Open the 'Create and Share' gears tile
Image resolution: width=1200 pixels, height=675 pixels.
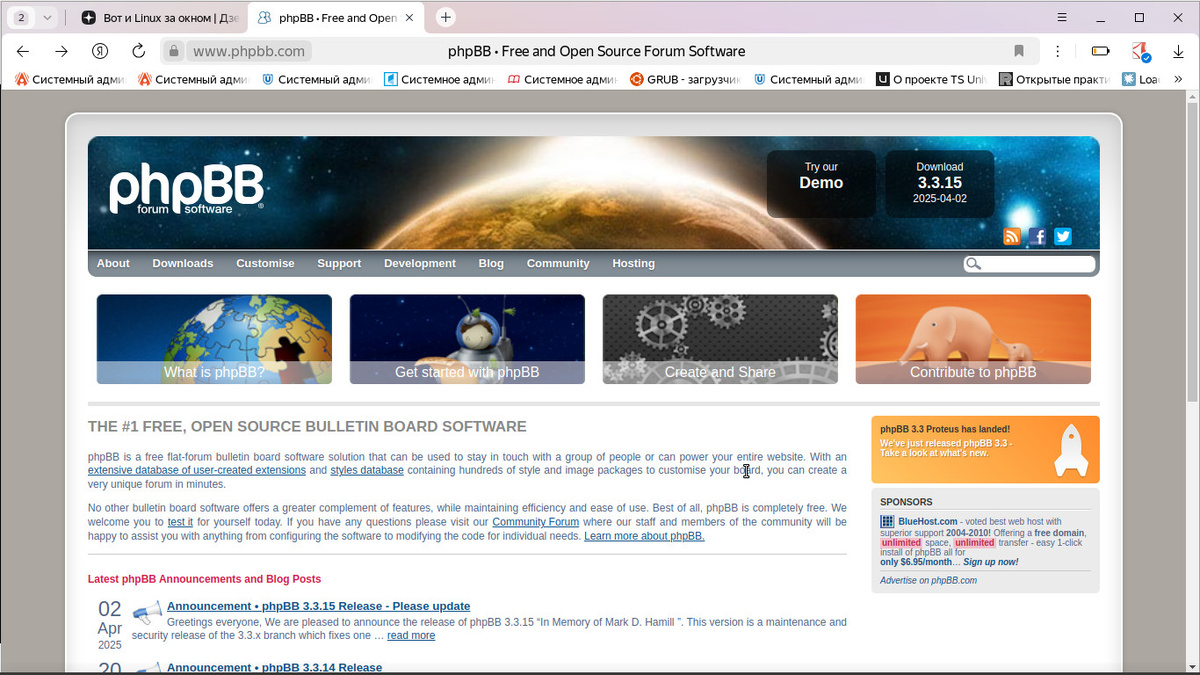(x=720, y=339)
